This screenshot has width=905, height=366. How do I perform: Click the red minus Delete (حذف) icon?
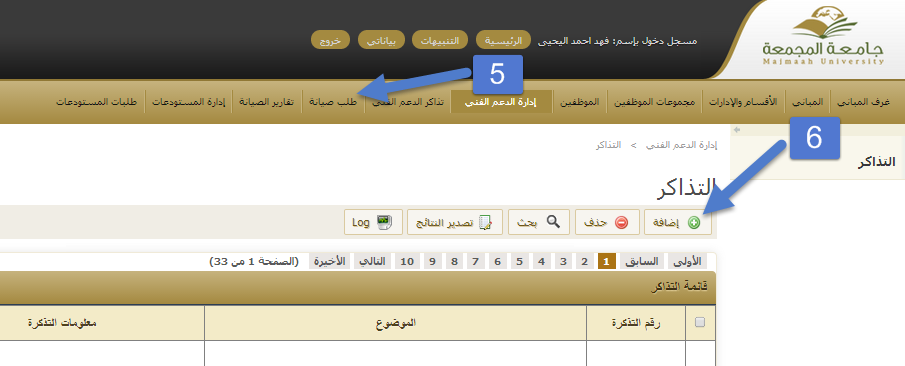pyautogui.click(x=621, y=222)
